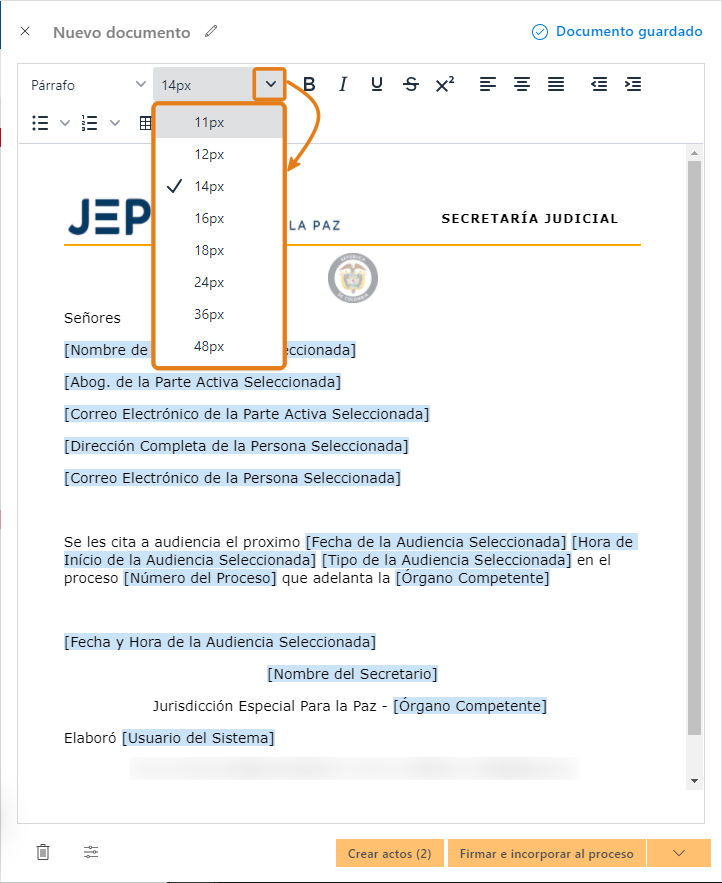Click Correo Electrónico de la Persona placeholder
Viewport: 722px width, 883px height.
pos(233,478)
